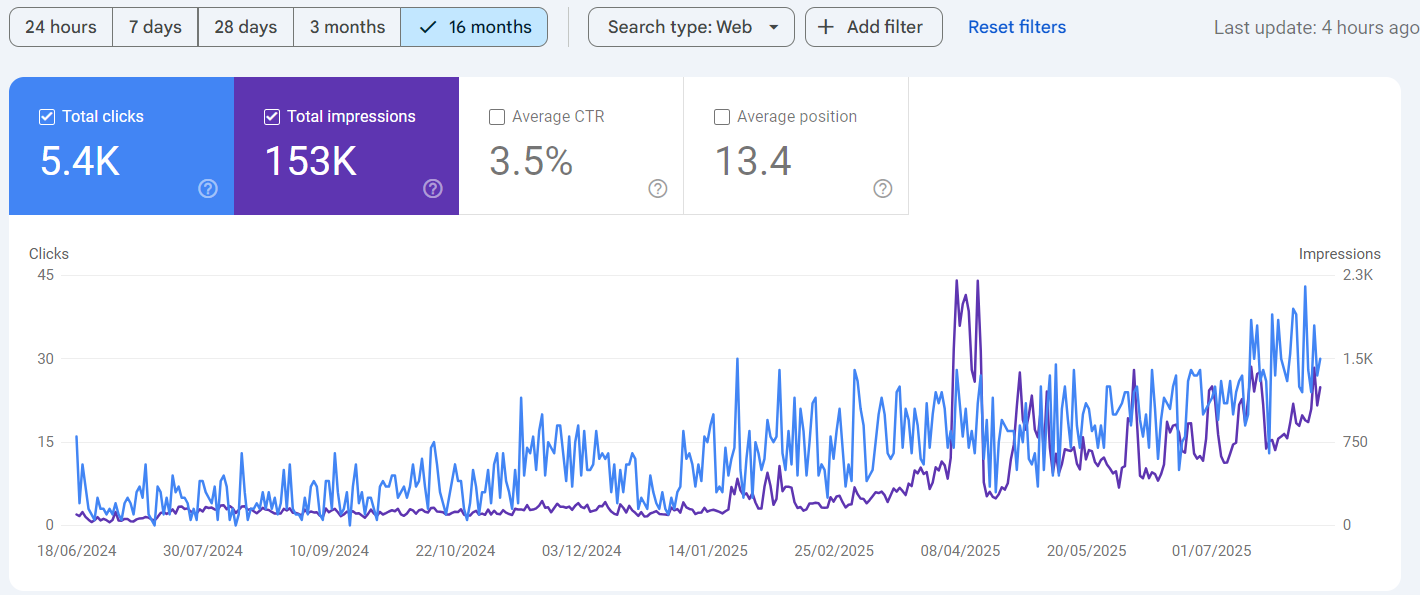Select the 3 months date range
Screen dimensions: 1420x595
[347, 27]
